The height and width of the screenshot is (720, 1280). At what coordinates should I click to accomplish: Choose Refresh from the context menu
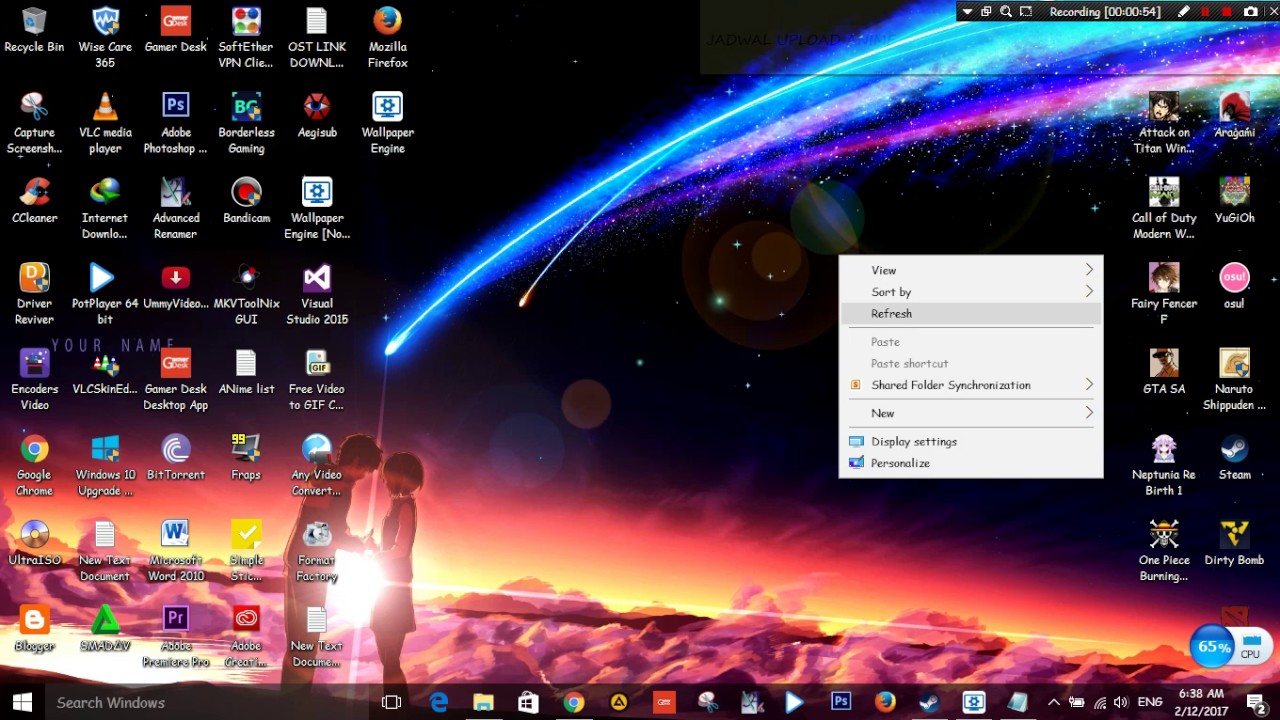click(970, 314)
